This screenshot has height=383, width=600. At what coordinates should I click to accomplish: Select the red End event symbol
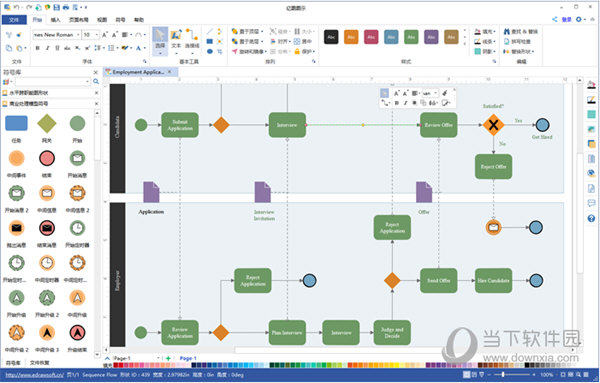(x=47, y=158)
